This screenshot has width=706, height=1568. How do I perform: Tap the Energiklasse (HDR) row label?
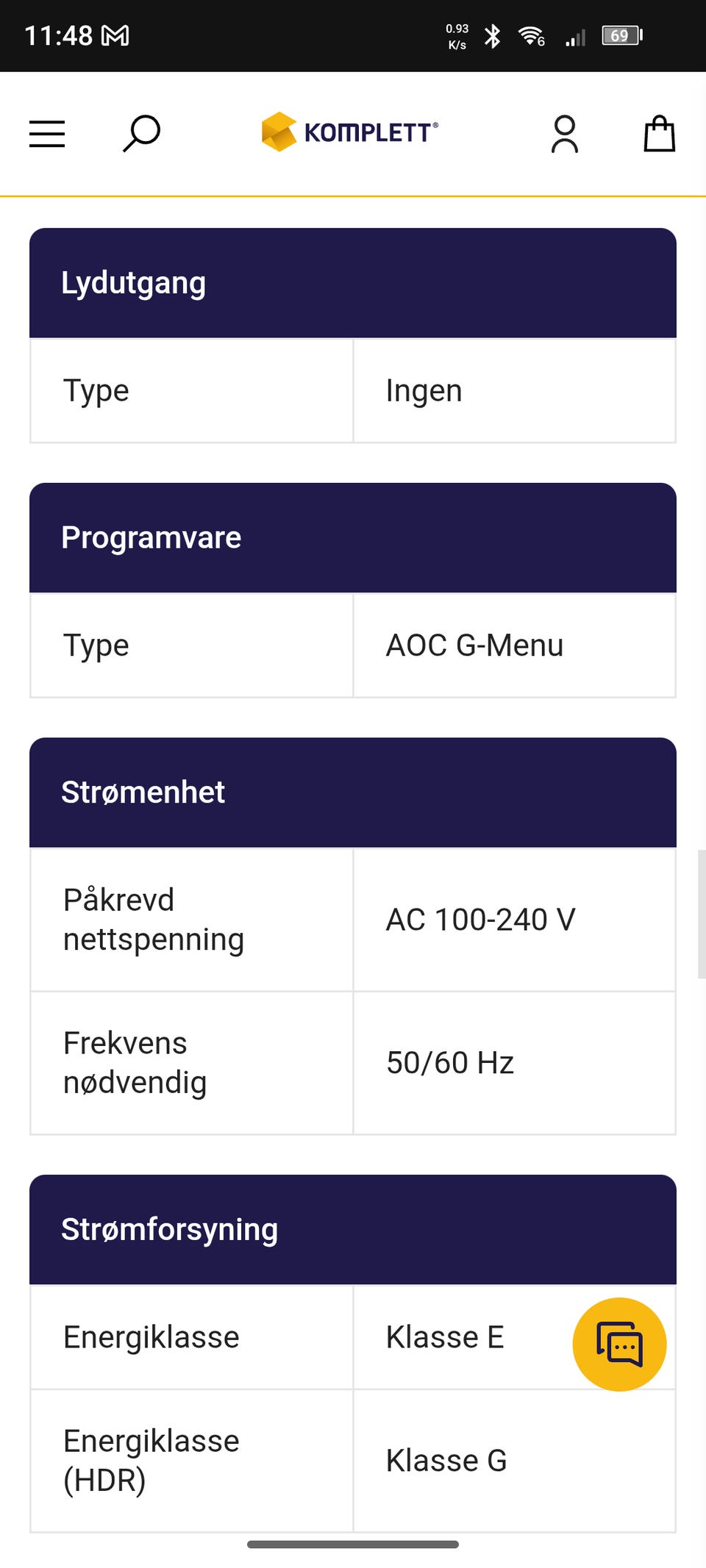151,1461
